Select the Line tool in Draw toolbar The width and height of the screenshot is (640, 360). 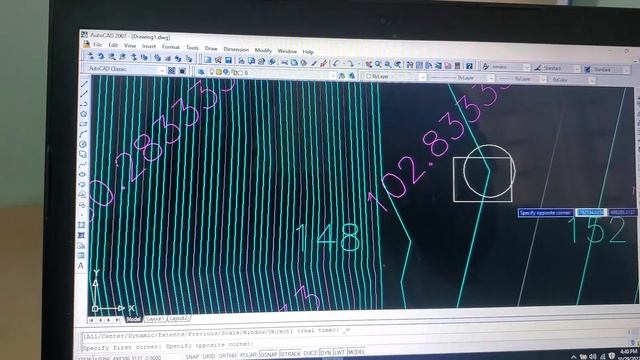point(84,84)
